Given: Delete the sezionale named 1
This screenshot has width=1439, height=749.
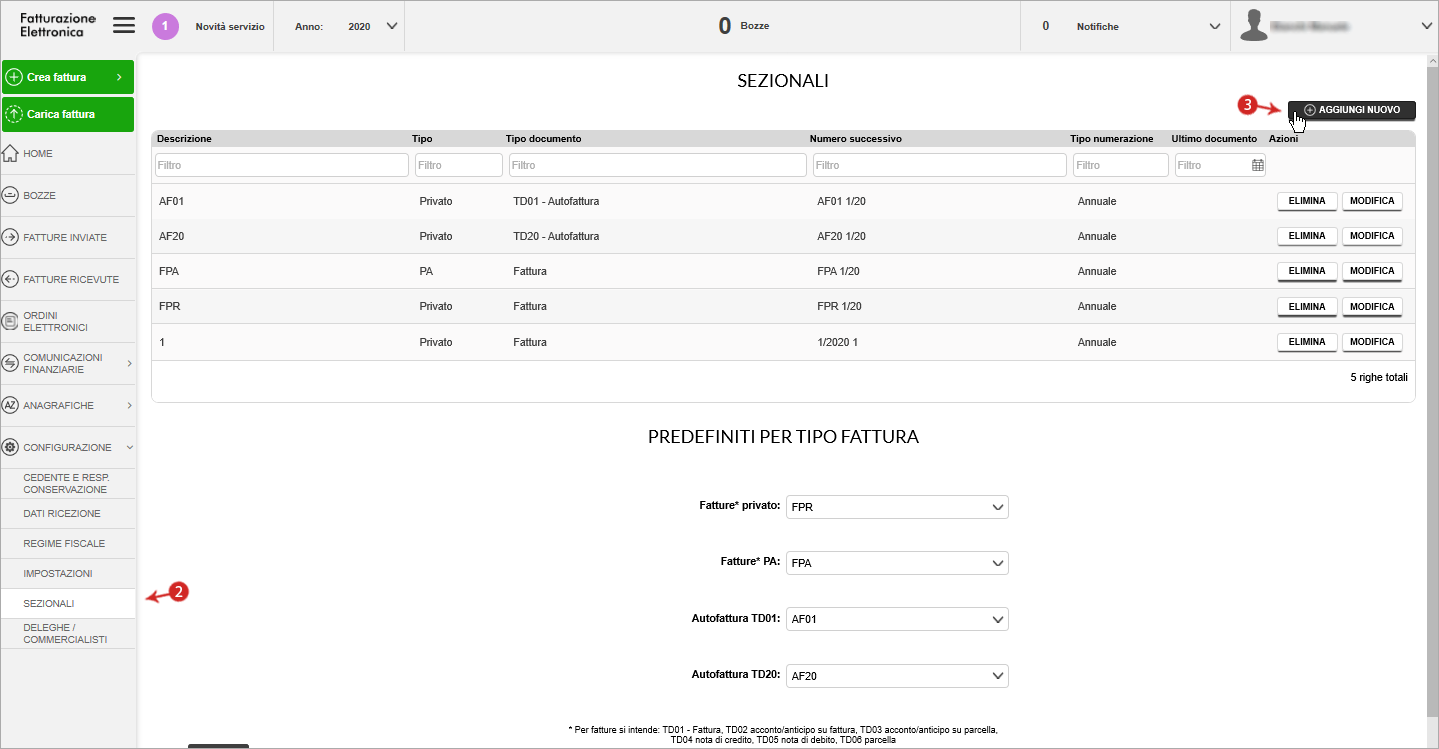Looking at the screenshot, I should click(1307, 342).
